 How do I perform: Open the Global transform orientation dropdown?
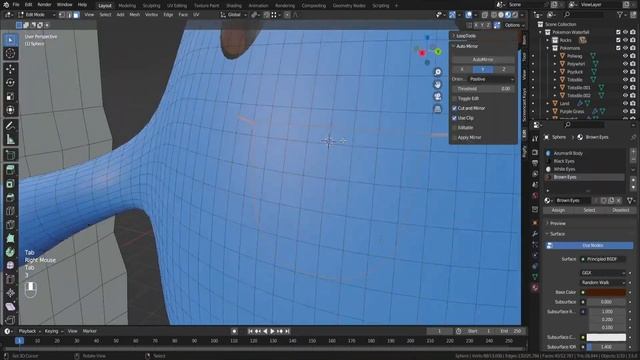pyautogui.click(x=234, y=15)
